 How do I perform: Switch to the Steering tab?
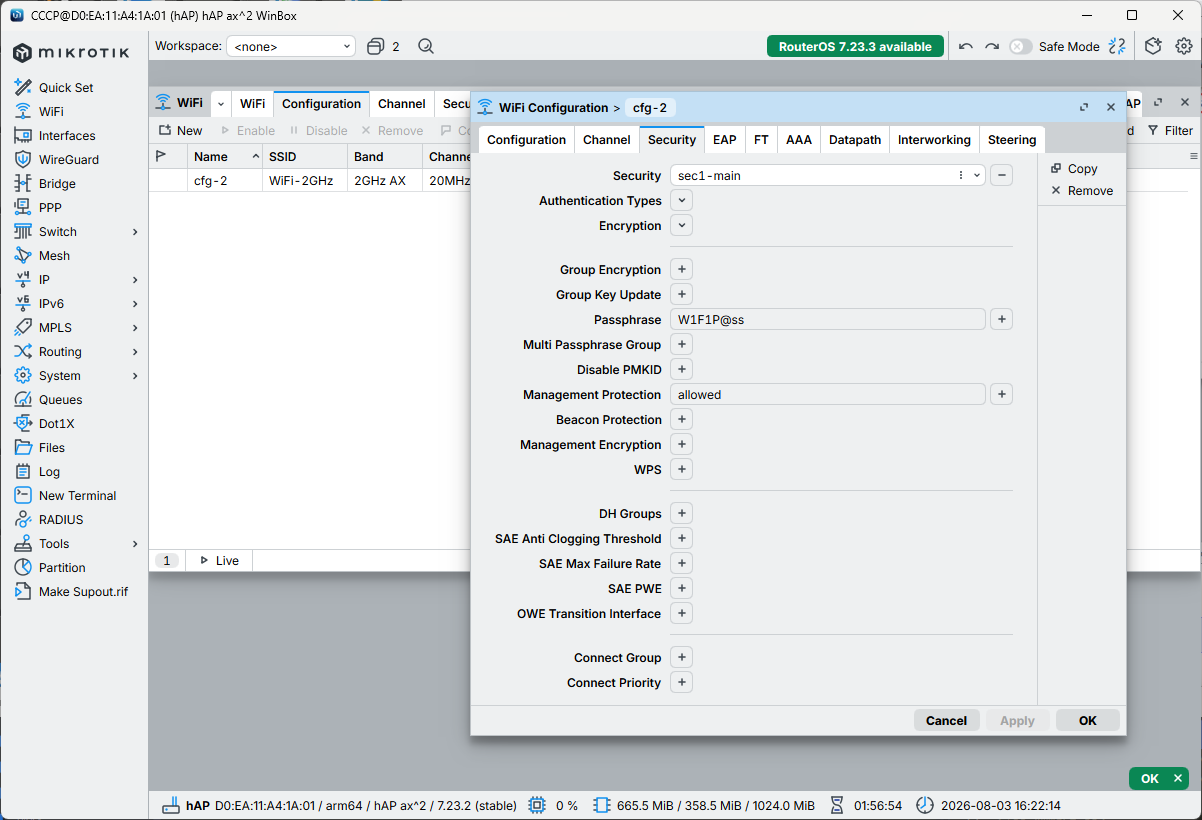[1012, 140]
